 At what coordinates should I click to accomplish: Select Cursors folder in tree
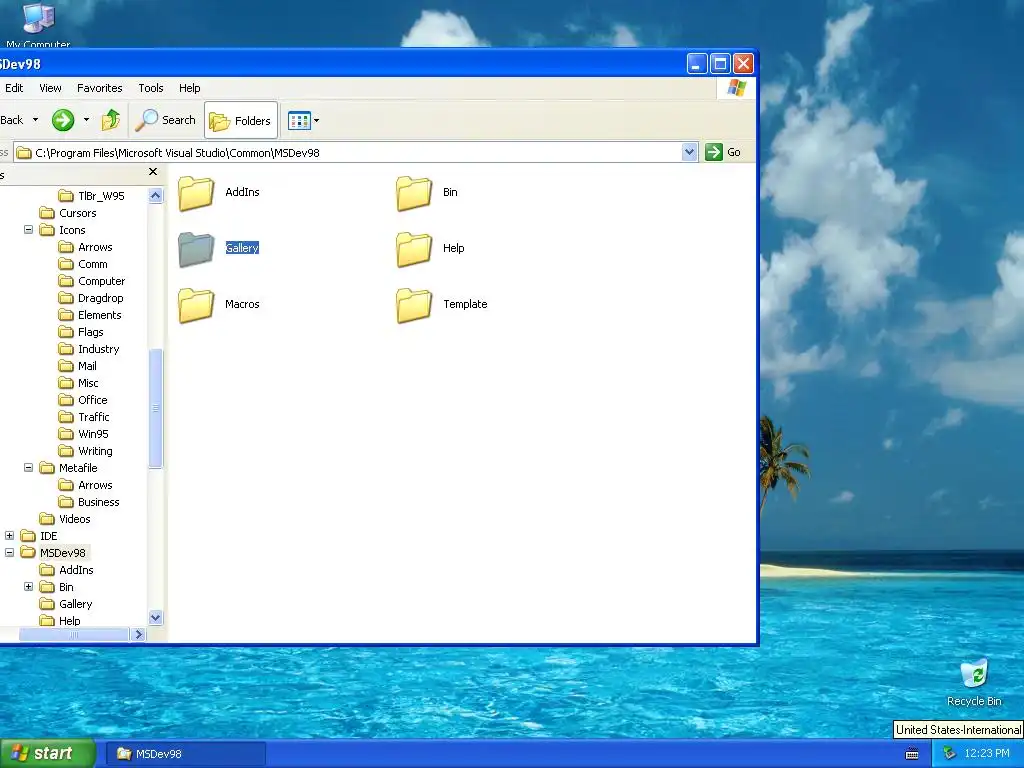pos(68,213)
